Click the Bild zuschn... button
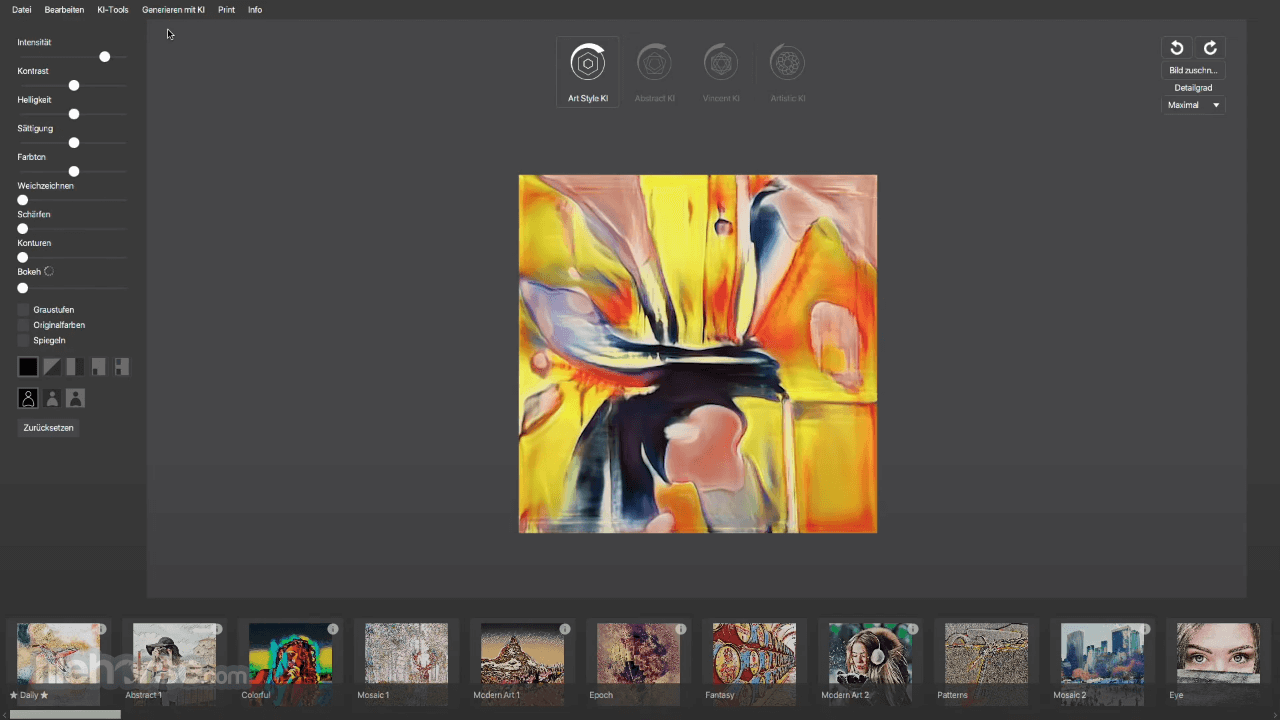The width and height of the screenshot is (1280, 720). [x=1193, y=71]
